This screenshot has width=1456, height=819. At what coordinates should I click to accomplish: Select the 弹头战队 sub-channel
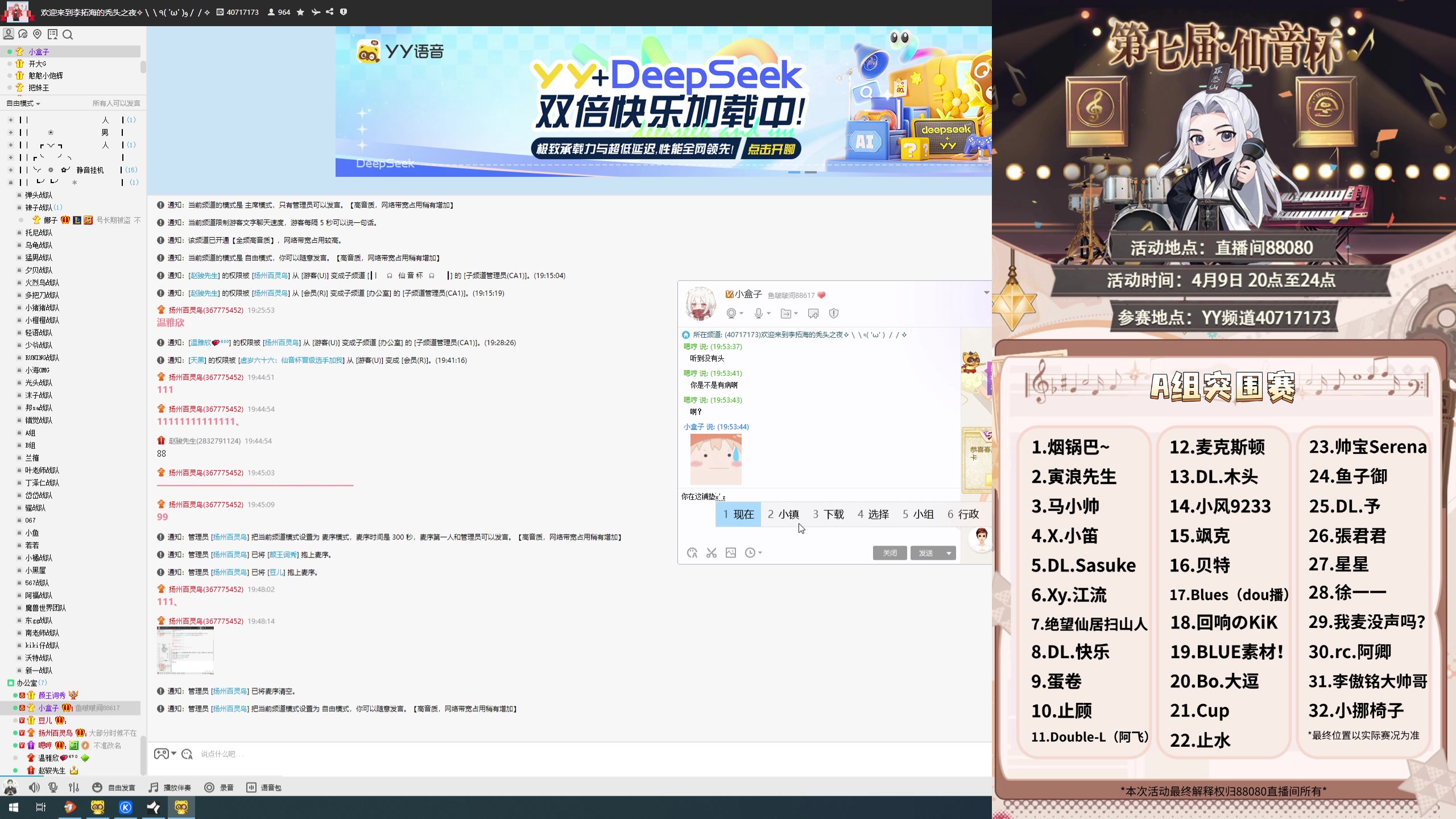pos(39,195)
